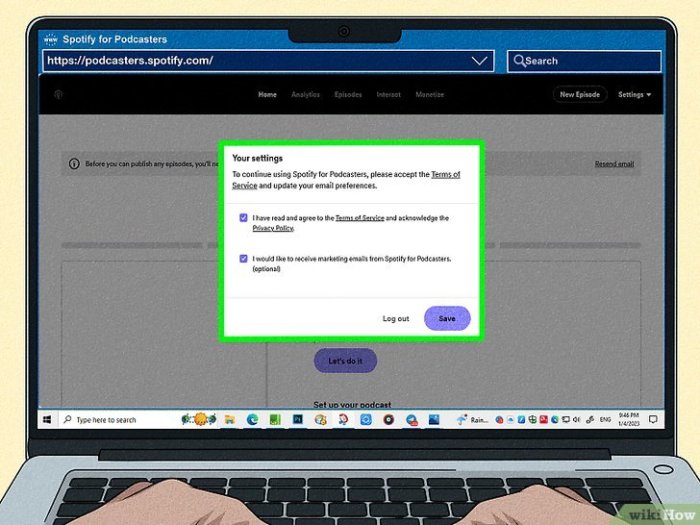Click the blue square app icon on the taskbar
Image resolution: width=700 pixels, height=525 pixels.
(x=366, y=420)
